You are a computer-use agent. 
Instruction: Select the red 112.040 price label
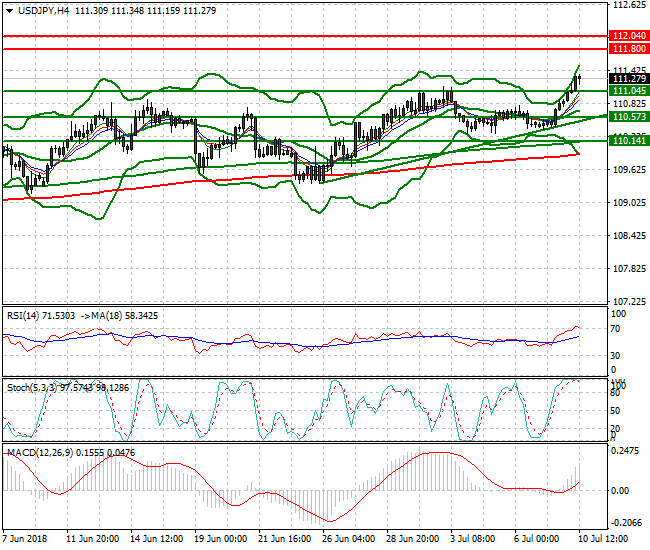[x=628, y=36]
